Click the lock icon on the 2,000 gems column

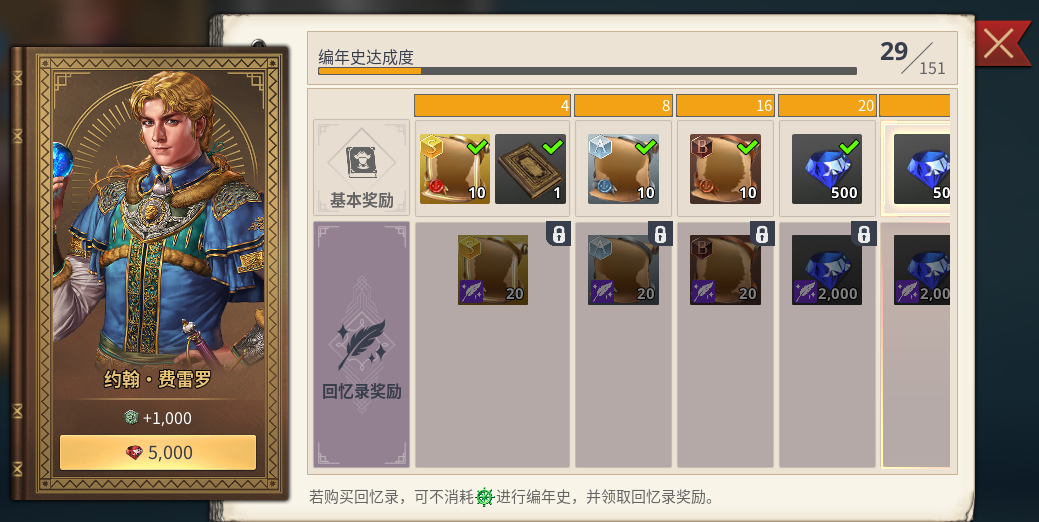coord(864,234)
